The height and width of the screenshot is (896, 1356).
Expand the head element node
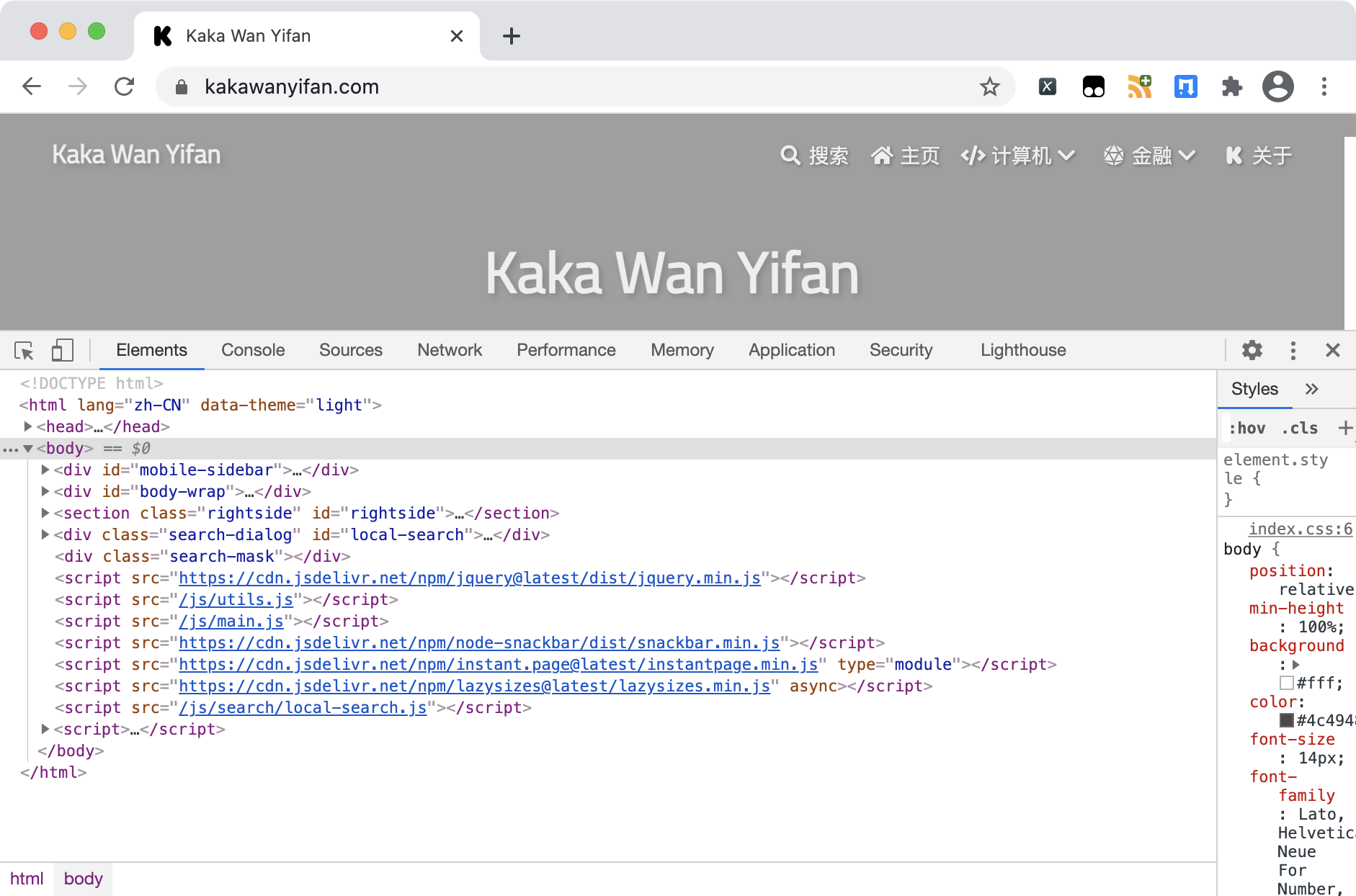click(x=28, y=426)
